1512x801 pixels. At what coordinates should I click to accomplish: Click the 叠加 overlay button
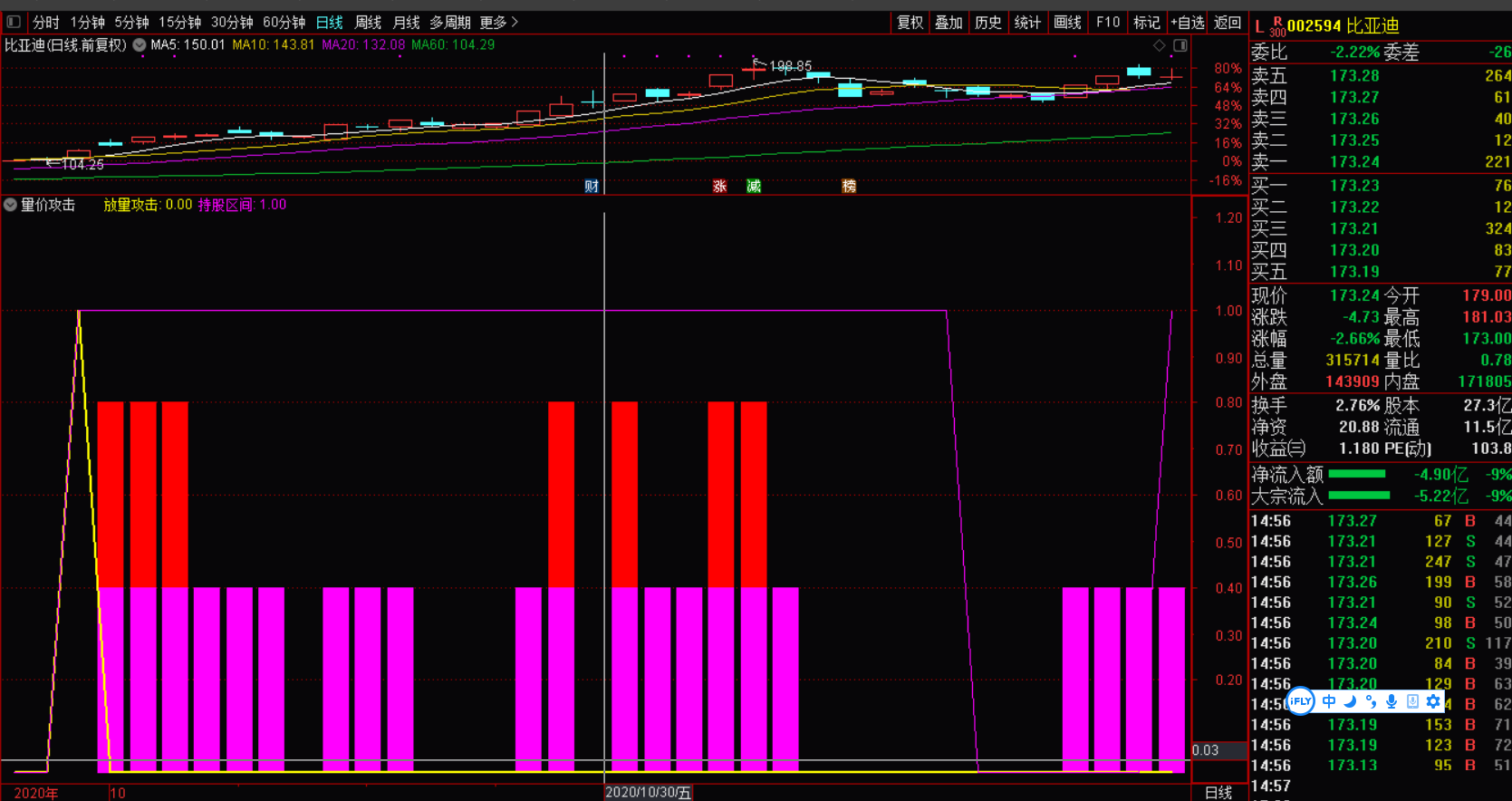pyautogui.click(x=949, y=23)
